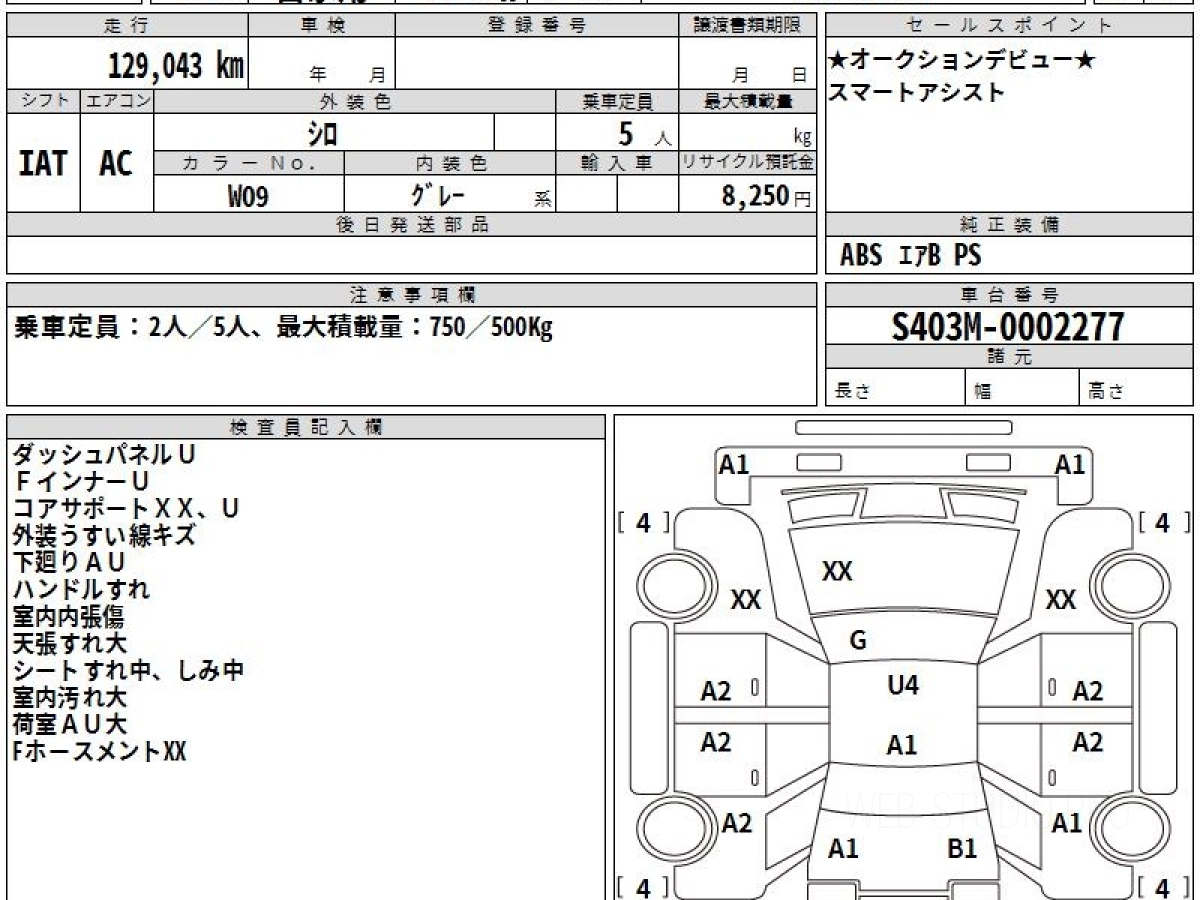Select the AC air conditioner value

[x=116, y=163]
